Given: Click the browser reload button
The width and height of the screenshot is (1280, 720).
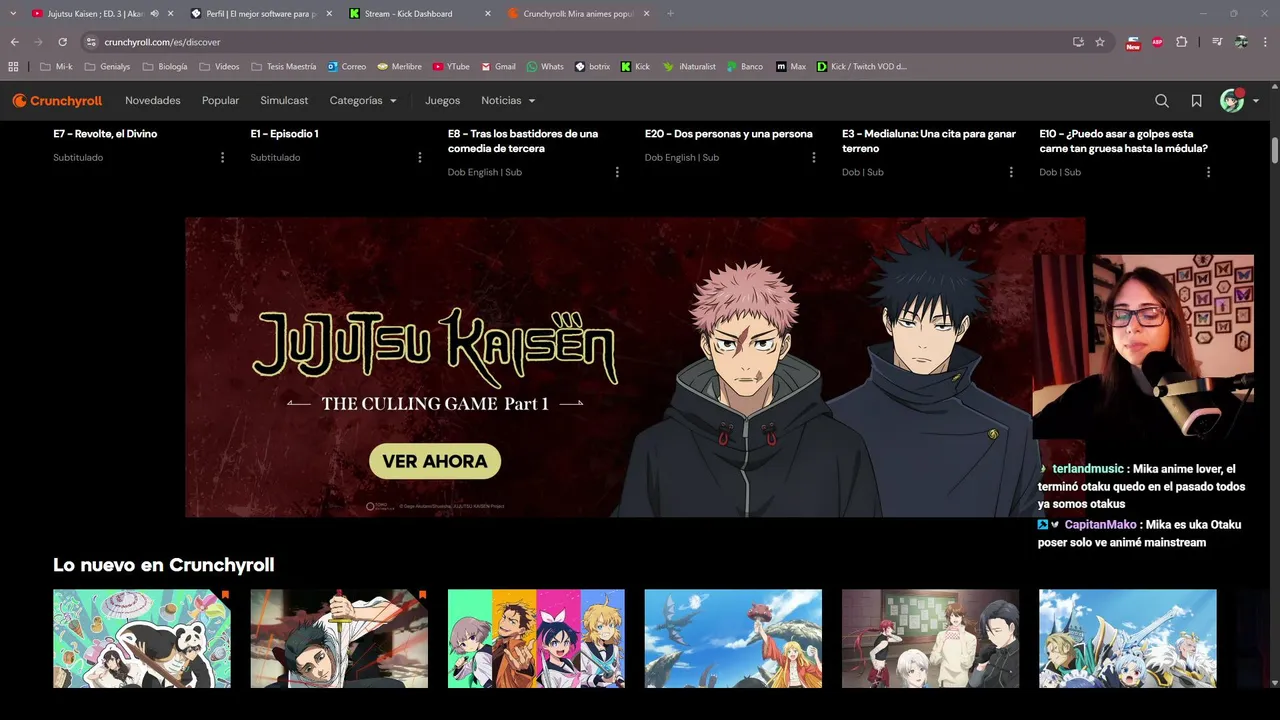Looking at the screenshot, I should 62,42.
